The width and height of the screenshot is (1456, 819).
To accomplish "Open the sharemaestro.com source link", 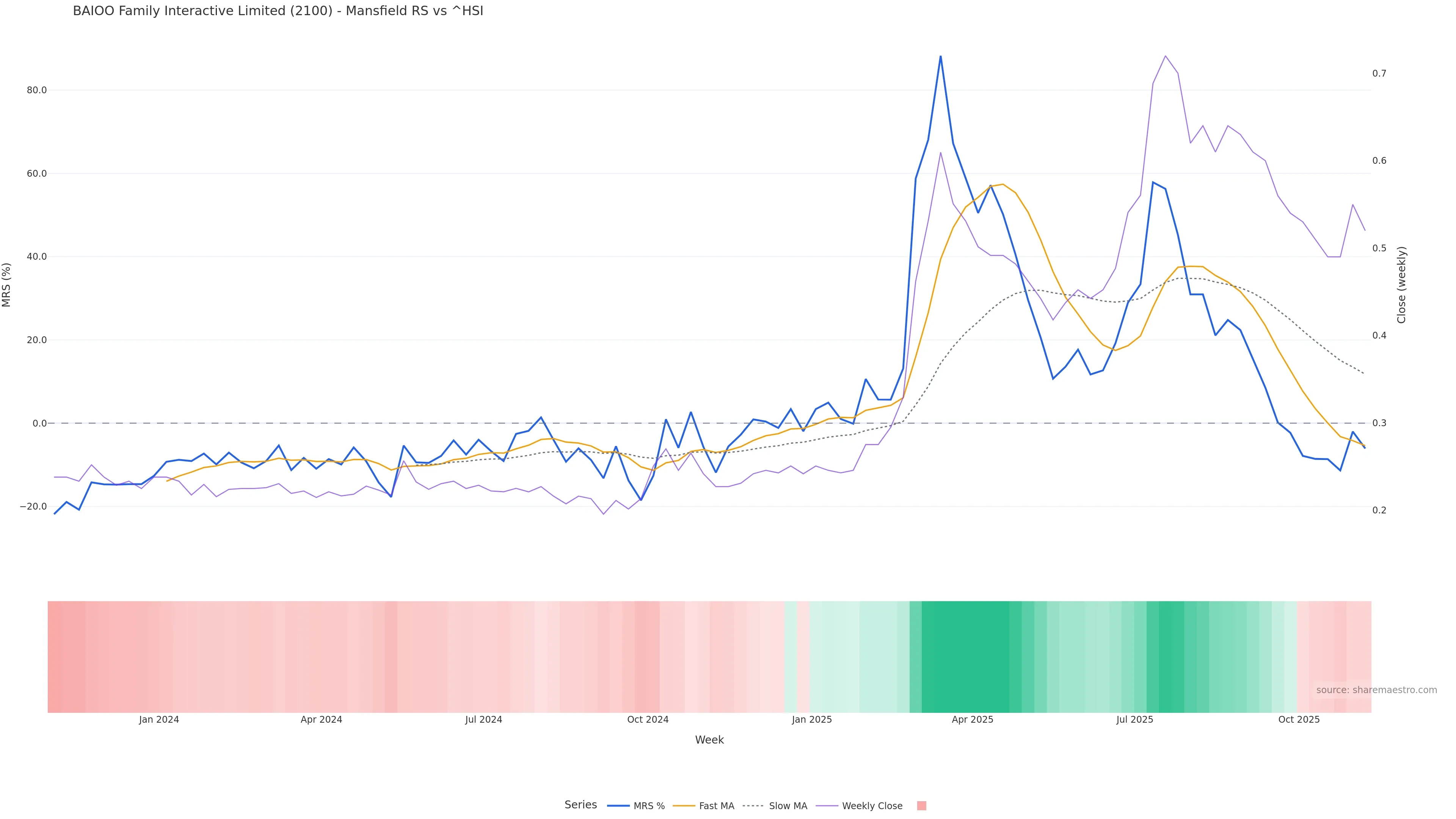I will pyautogui.click(x=1376, y=690).
